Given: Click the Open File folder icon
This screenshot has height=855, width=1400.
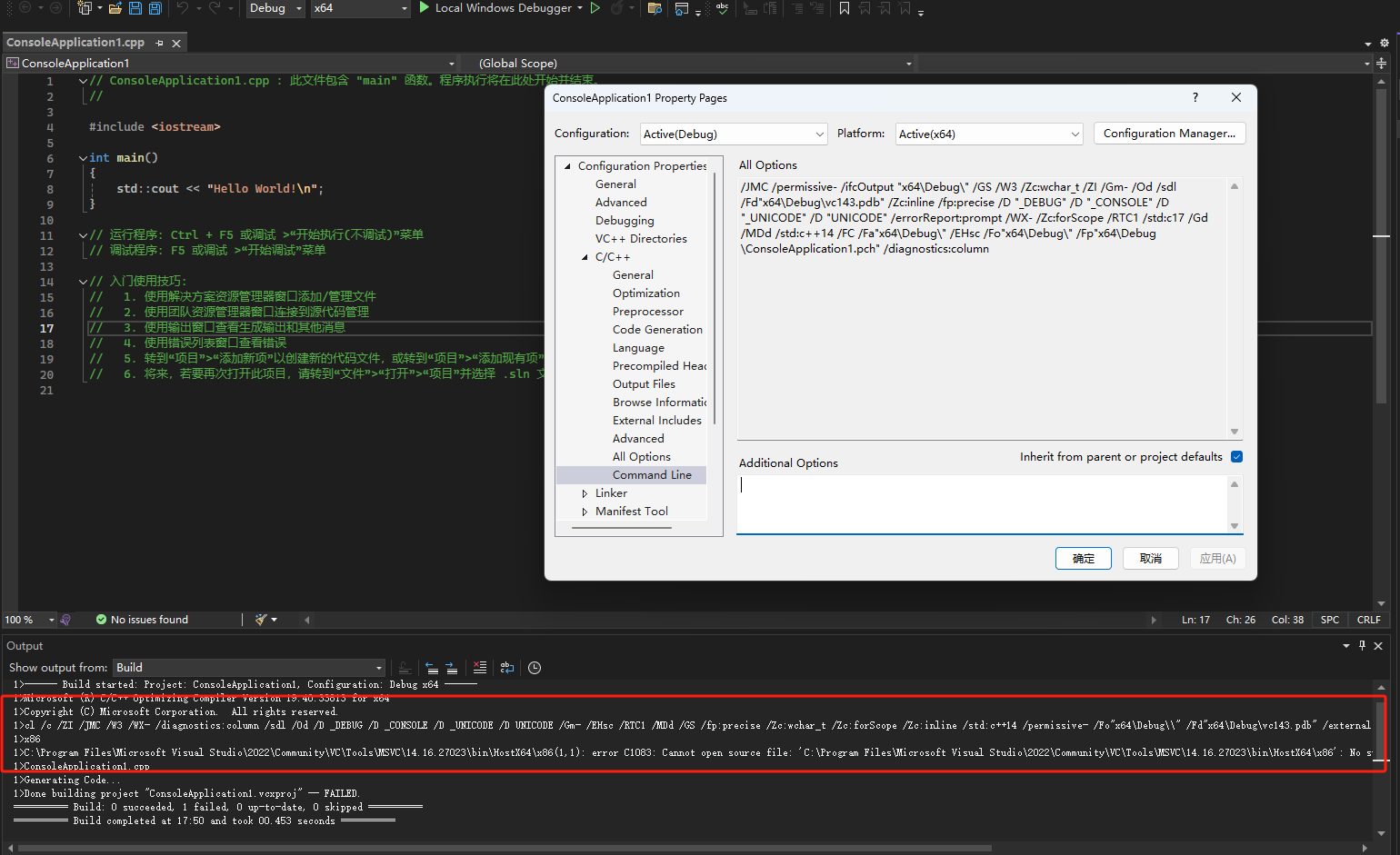Looking at the screenshot, I should pyautogui.click(x=115, y=8).
